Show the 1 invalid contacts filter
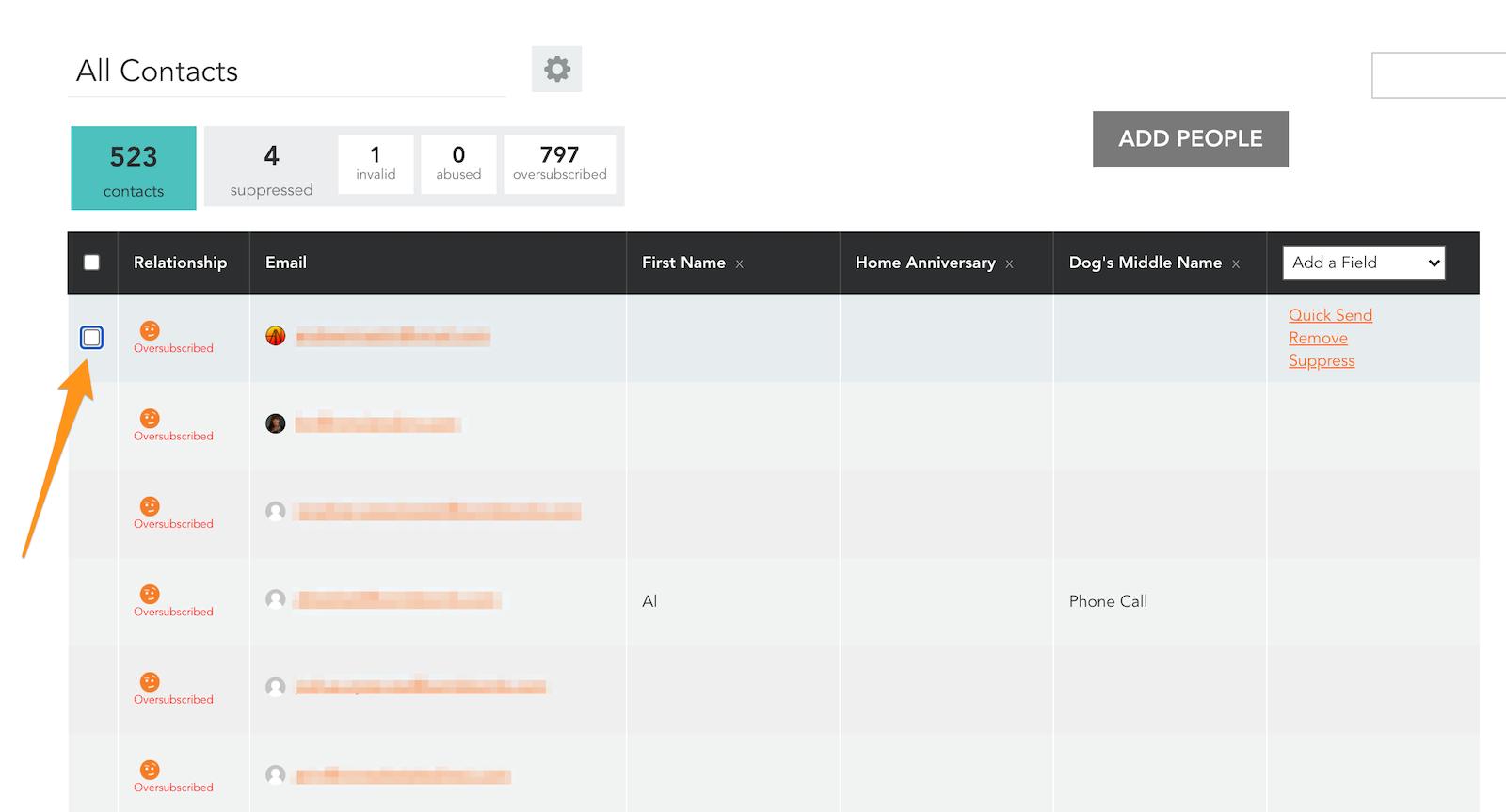 pyautogui.click(x=376, y=164)
